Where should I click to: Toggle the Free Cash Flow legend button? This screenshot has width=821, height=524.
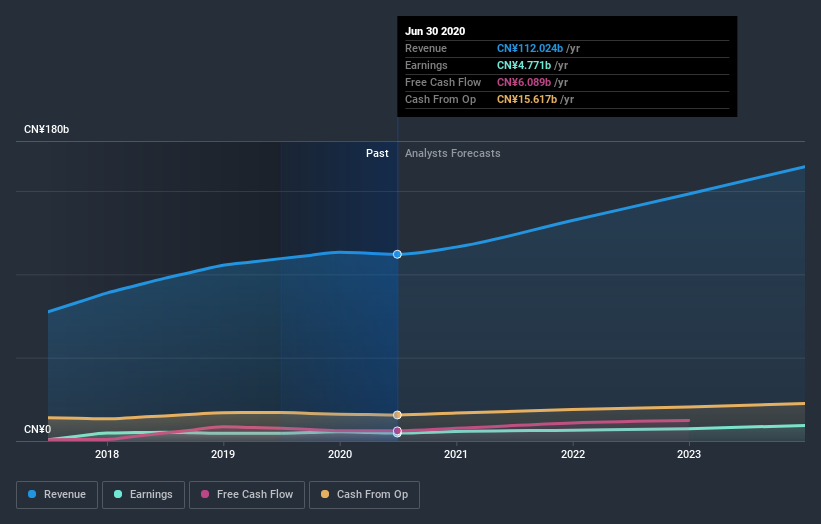(x=247, y=495)
